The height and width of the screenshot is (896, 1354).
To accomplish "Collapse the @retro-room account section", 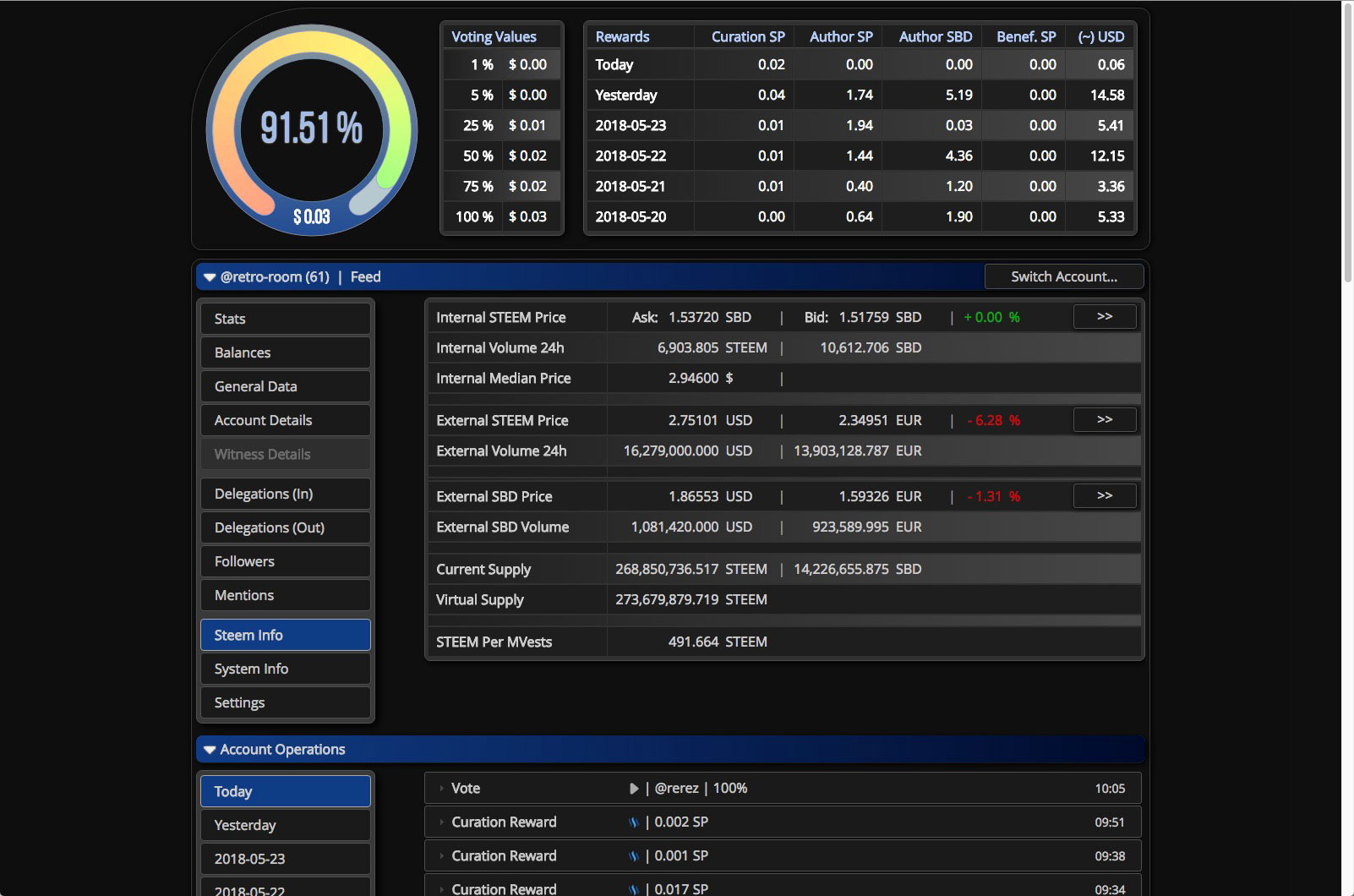I will (210, 277).
